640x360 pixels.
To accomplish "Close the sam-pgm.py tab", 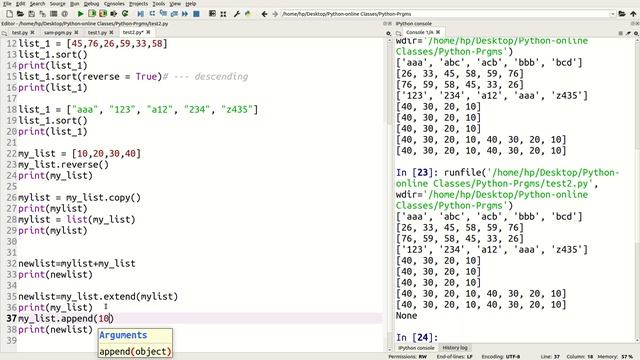I will (x=76, y=32).
